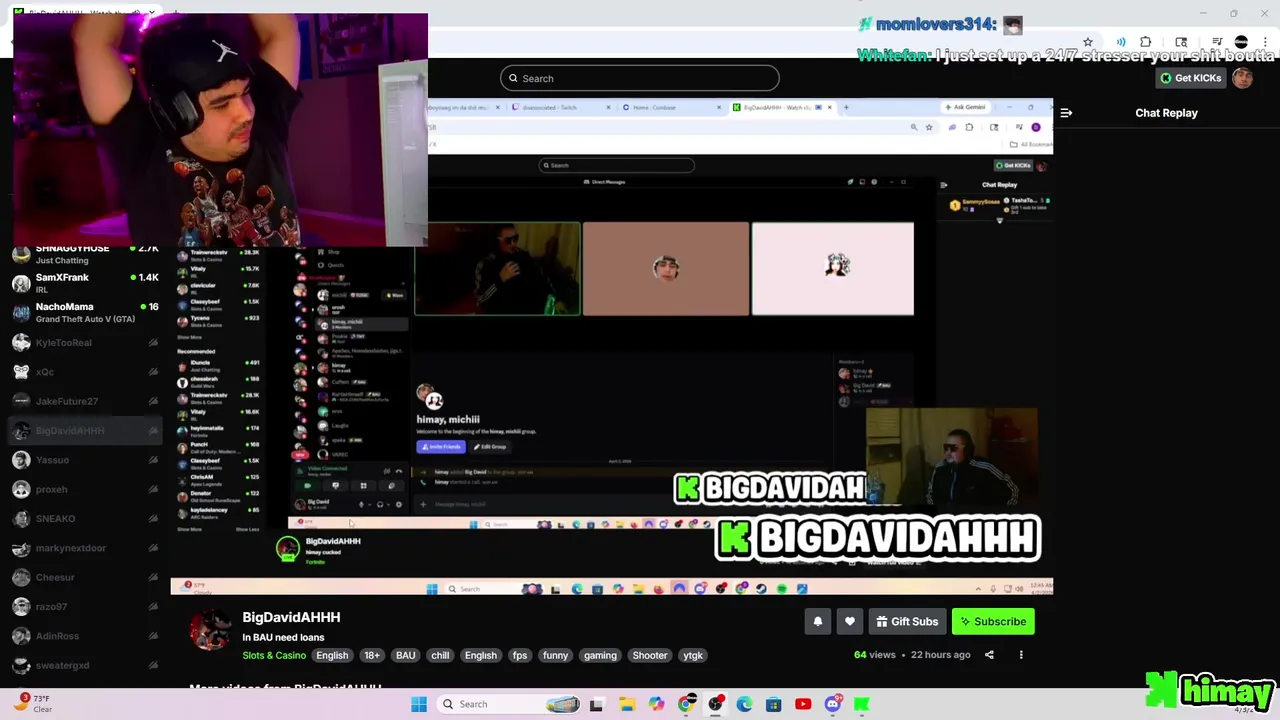The width and height of the screenshot is (1280, 720).
Task: Click the green Subscribe button
Action: [993, 622]
